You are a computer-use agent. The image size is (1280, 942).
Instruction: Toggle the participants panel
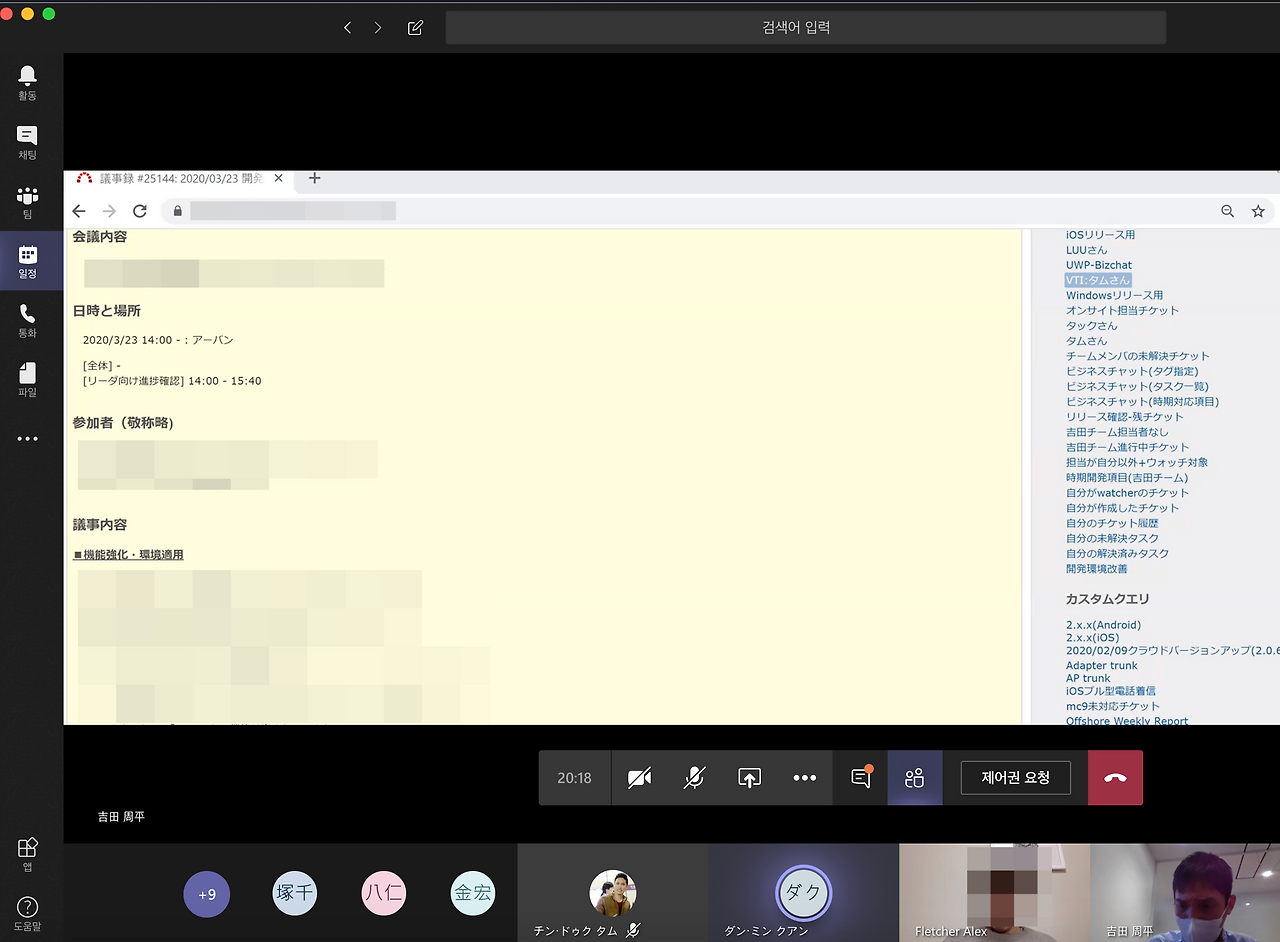coord(914,778)
